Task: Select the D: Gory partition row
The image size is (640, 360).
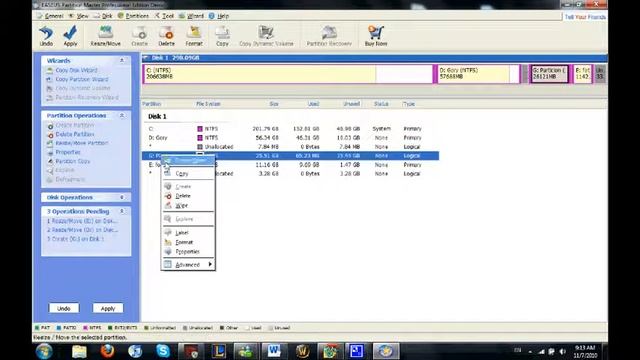Action: tap(290, 138)
